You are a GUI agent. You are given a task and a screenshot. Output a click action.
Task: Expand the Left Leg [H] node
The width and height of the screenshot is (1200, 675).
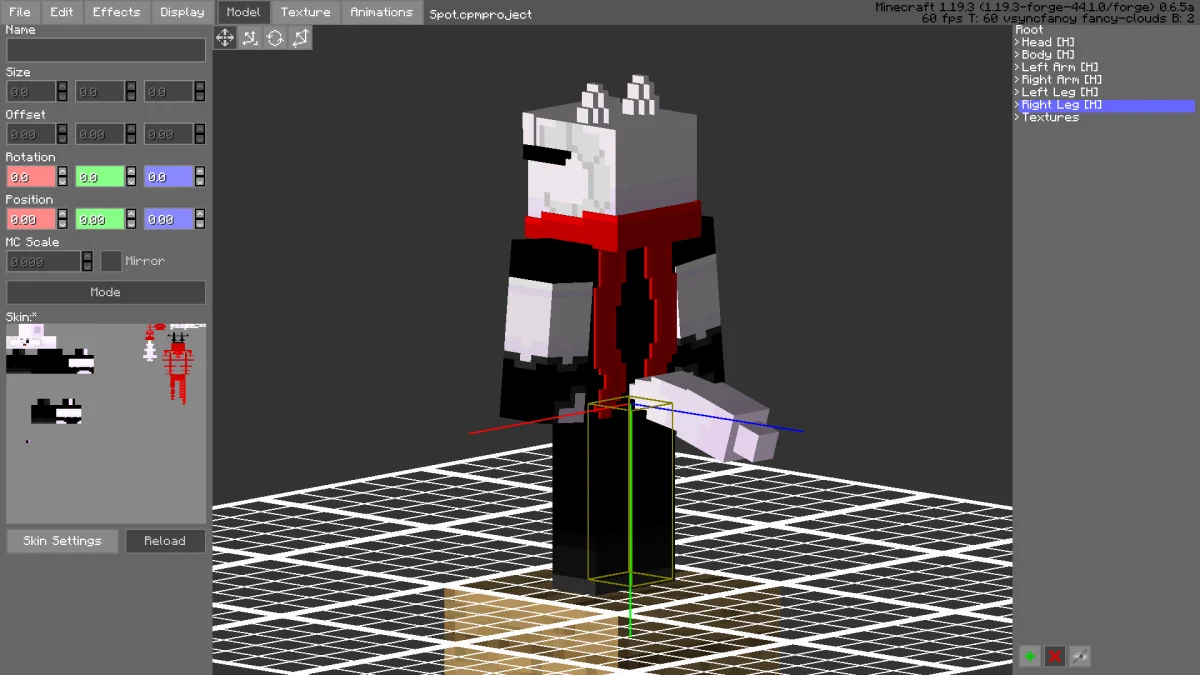tap(1017, 92)
